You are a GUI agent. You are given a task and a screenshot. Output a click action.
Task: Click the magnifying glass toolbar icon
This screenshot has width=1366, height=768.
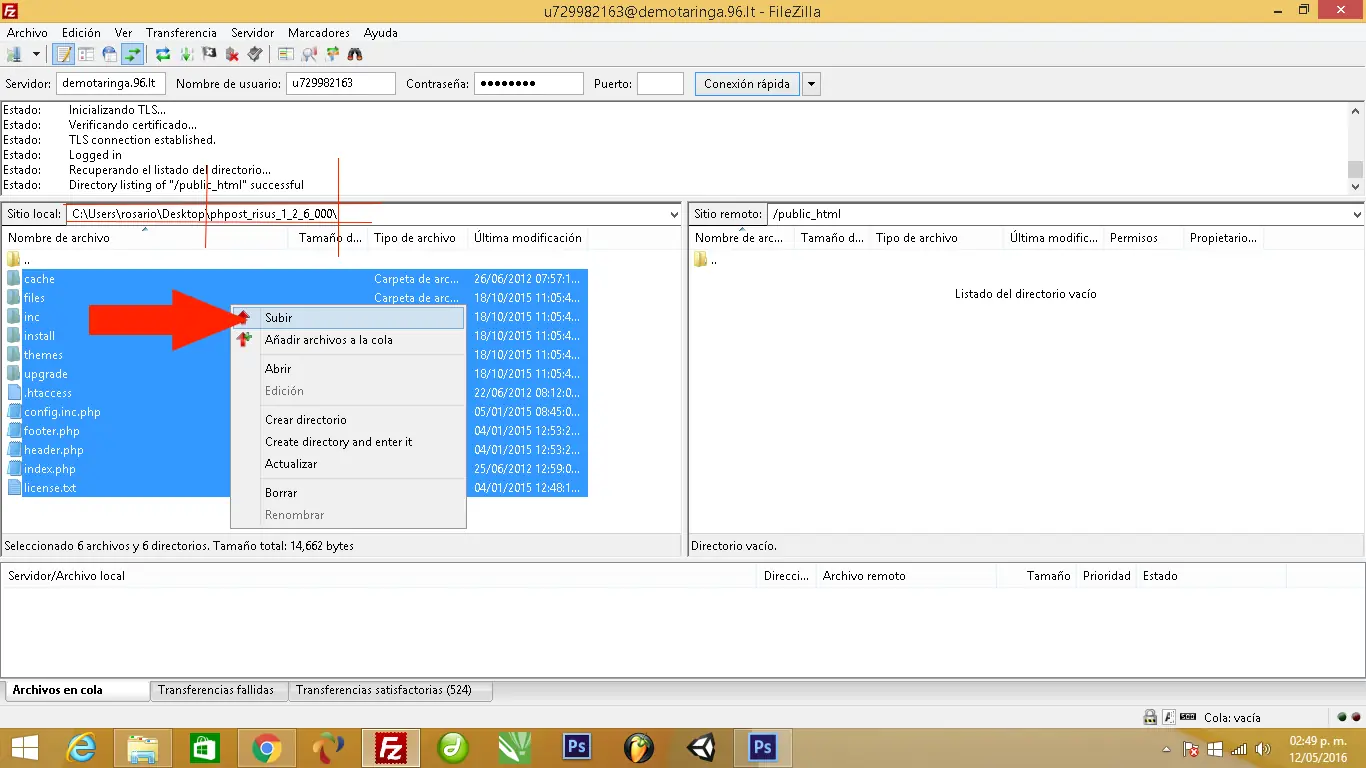[x=309, y=54]
